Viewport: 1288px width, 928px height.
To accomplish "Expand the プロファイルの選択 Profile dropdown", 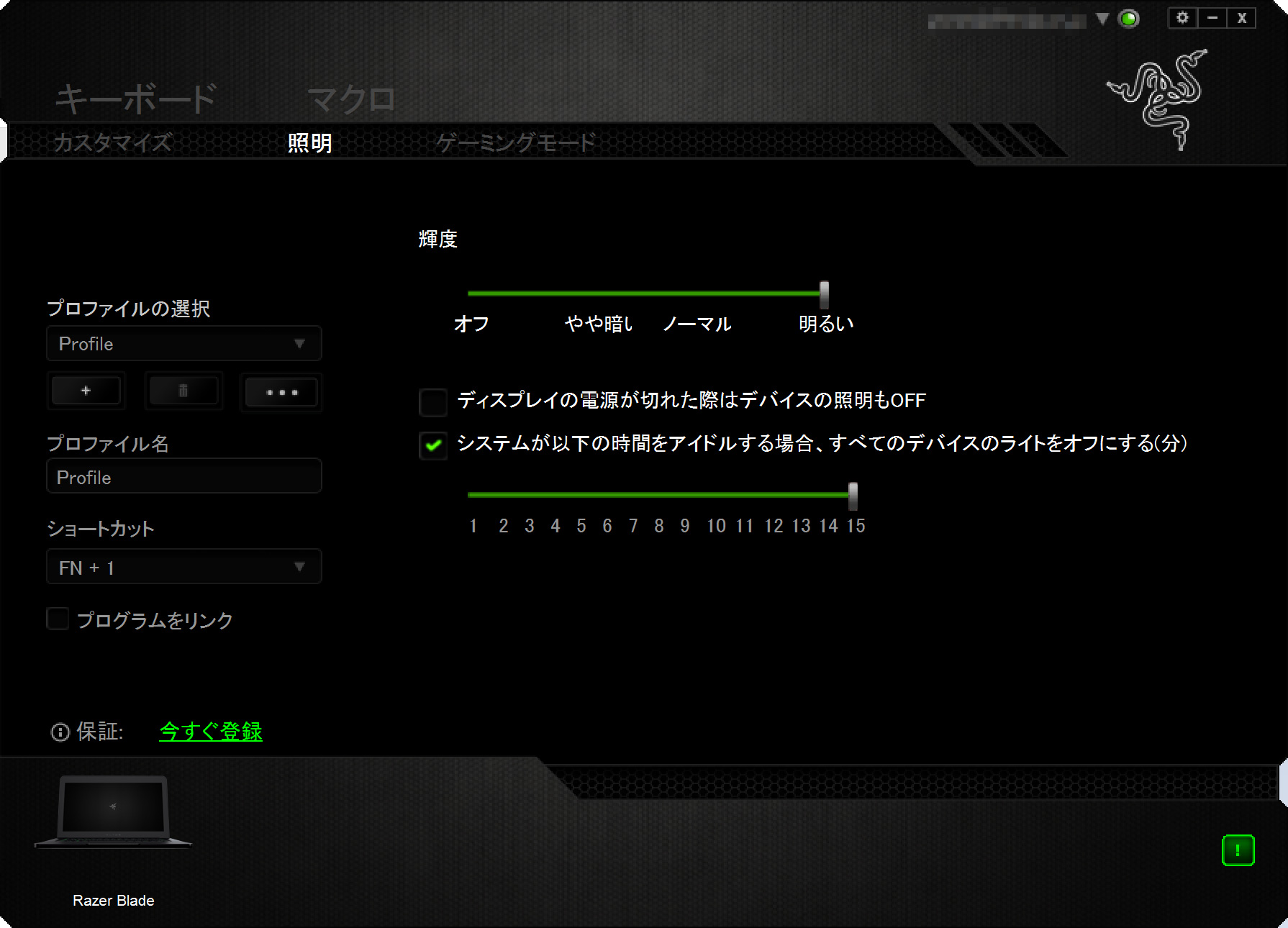I will coord(183,344).
